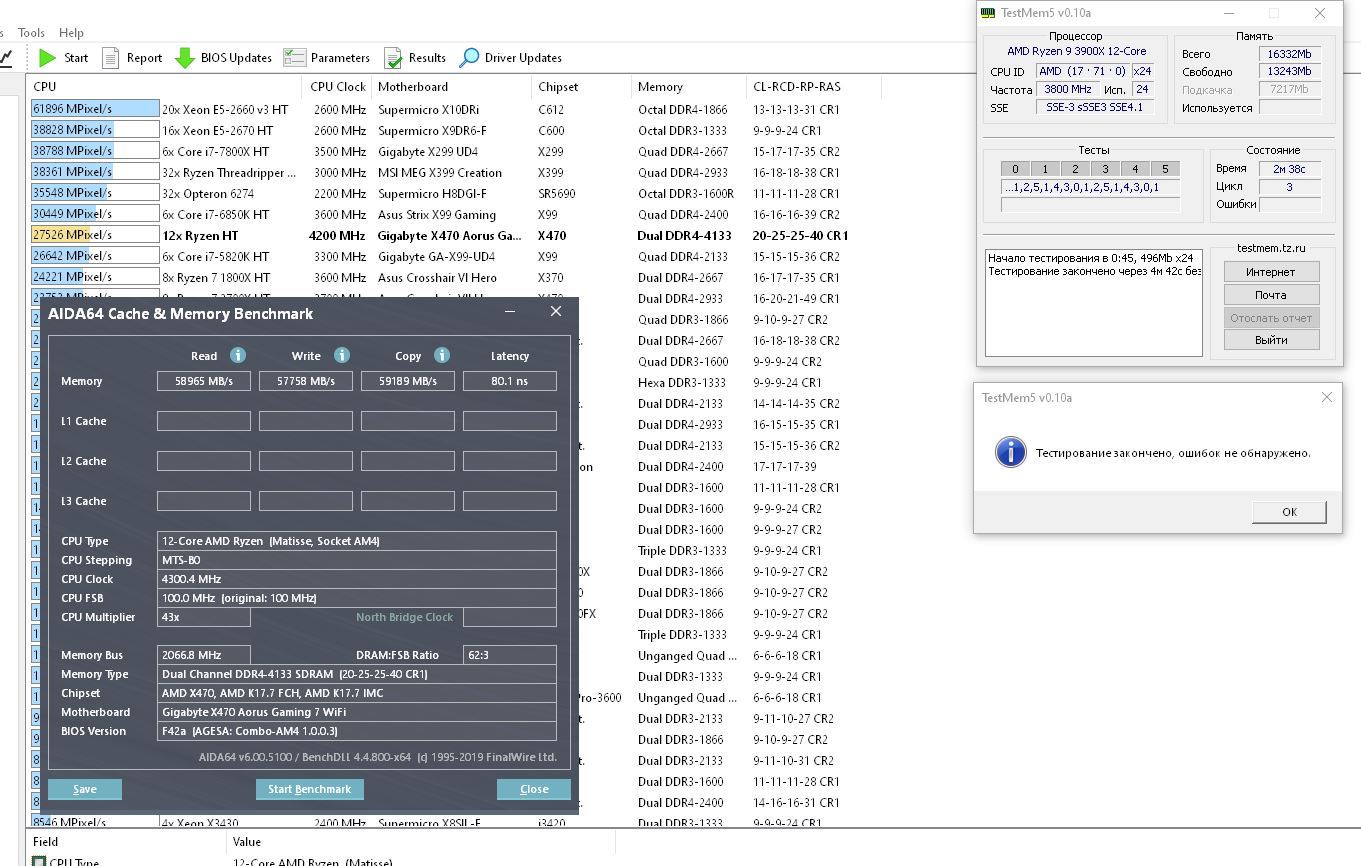This screenshot has width=1361, height=866.
Task: Click the Memory Read value 58965 MB/s
Action: pos(204,381)
